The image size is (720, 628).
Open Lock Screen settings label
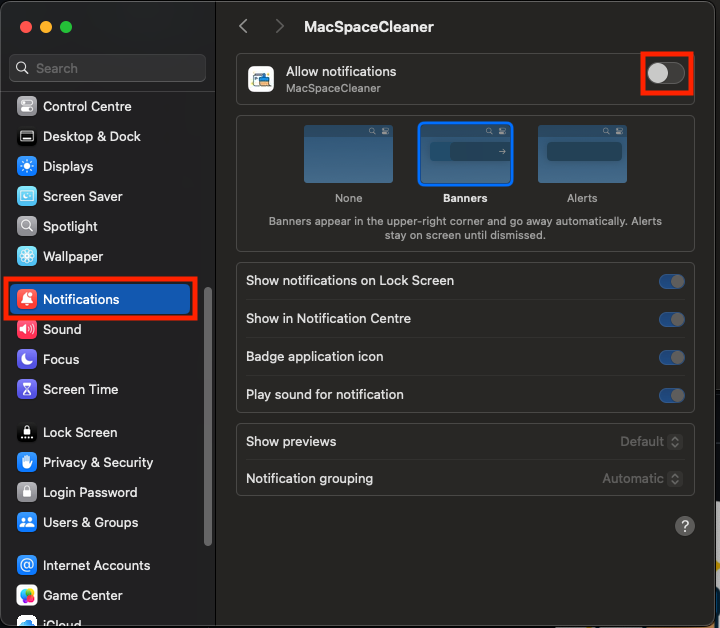tap(80, 432)
